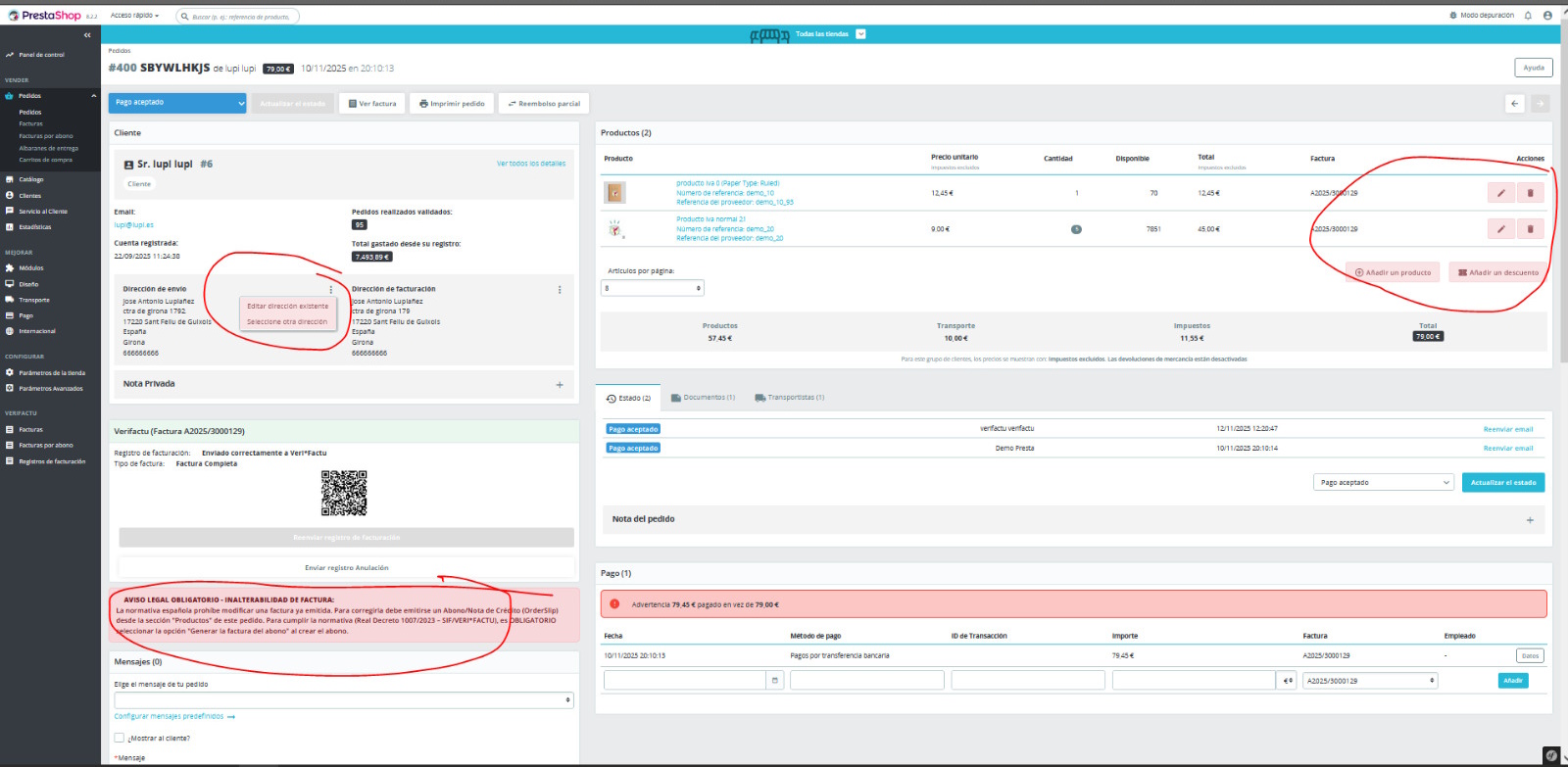Open order status dropdown 'Pago aceptado' at top
The width and height of the screenshot is (1568, 767).
tap(177, 103)
